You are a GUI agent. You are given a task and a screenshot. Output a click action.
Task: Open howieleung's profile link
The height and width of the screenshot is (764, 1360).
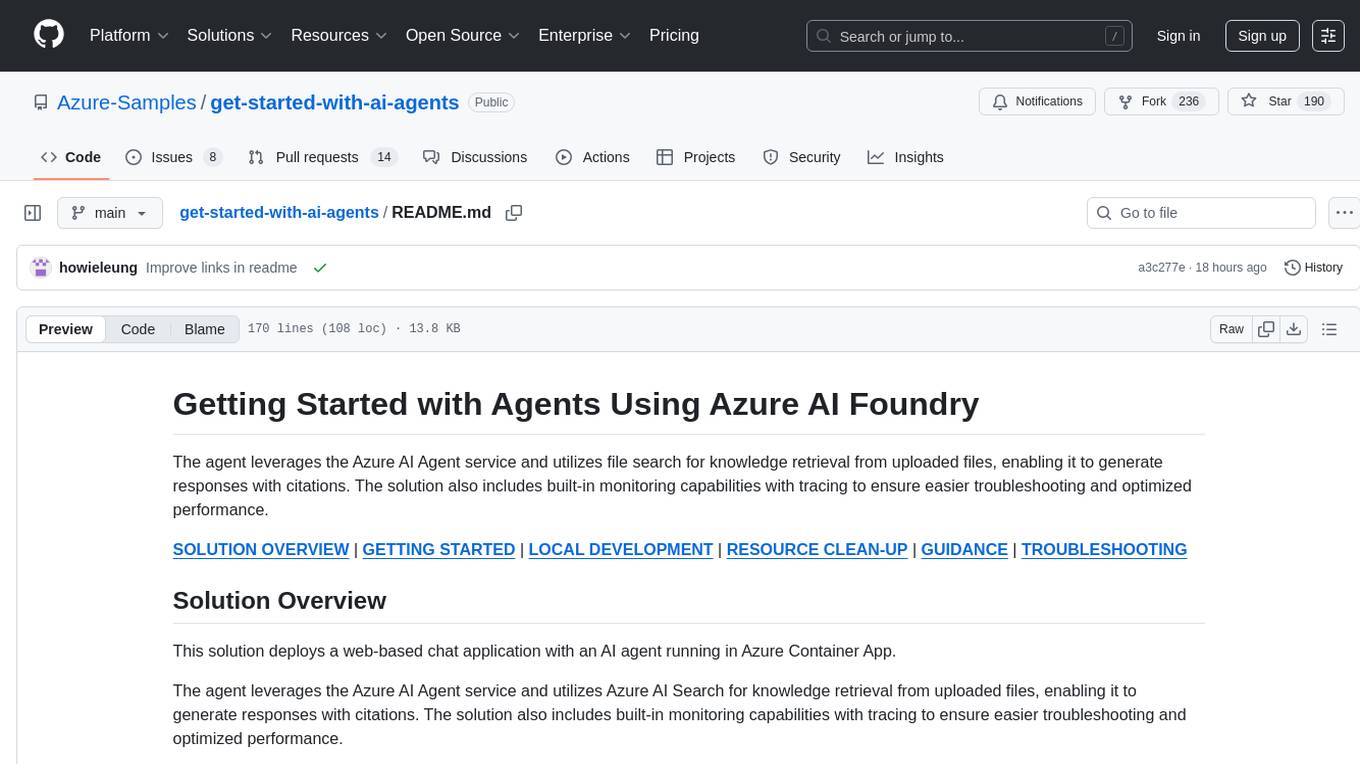tap(98, 268)
